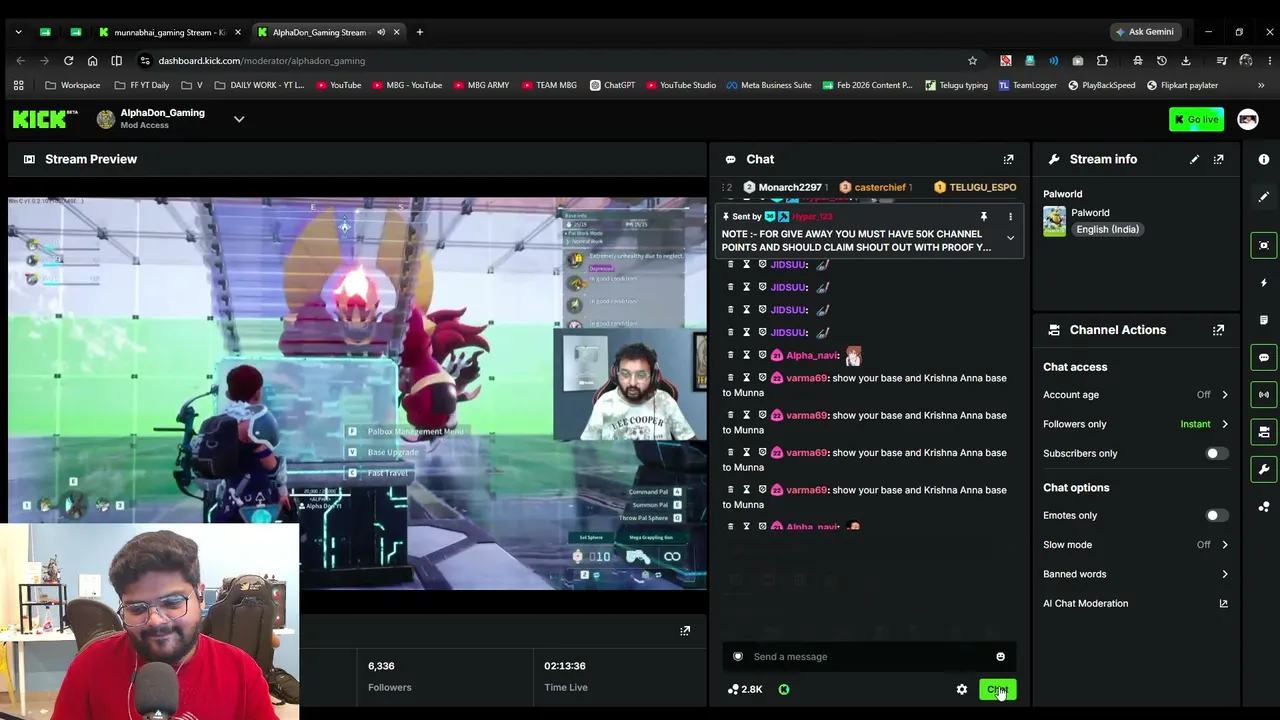Click the Alpha_navi username in chat
The width and height of the screenshot is (1280, 720).
point(812,355)
